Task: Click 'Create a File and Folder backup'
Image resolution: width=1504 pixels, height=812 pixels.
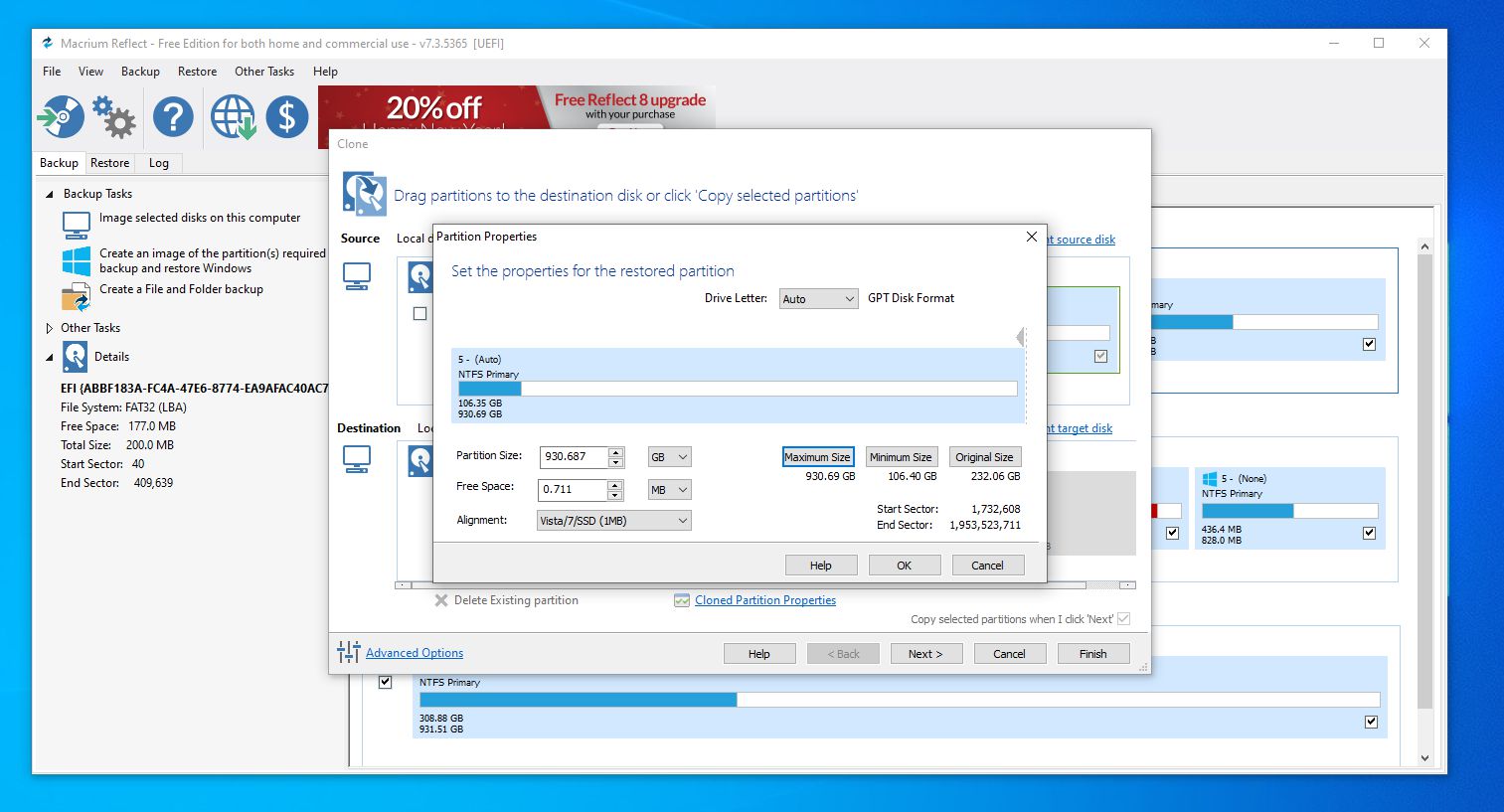Action: 181,289
